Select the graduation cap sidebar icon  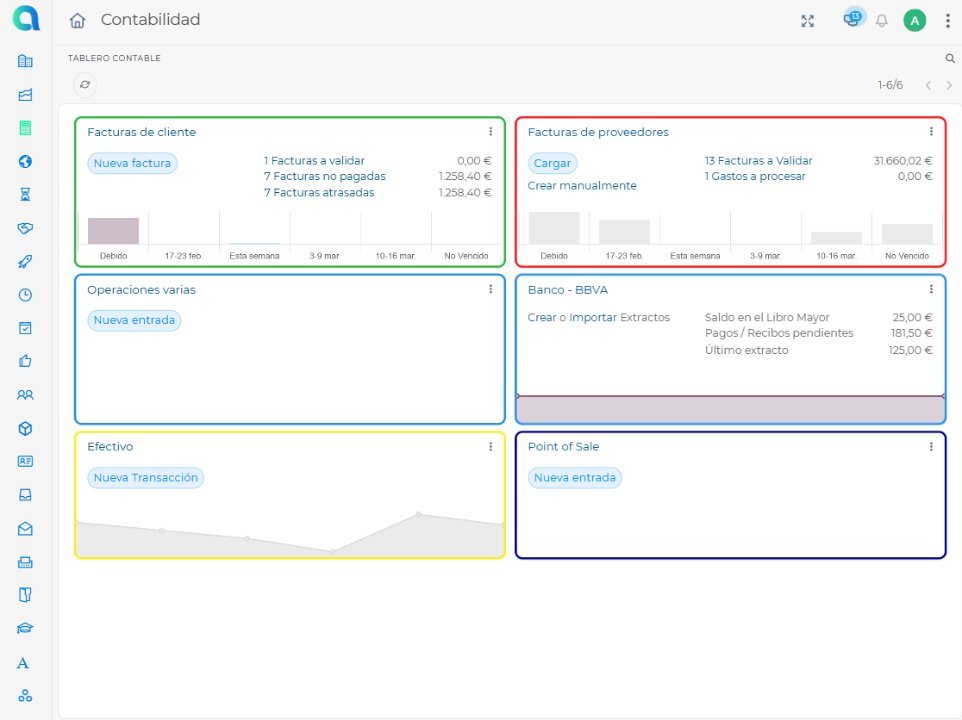click(26, 629)
